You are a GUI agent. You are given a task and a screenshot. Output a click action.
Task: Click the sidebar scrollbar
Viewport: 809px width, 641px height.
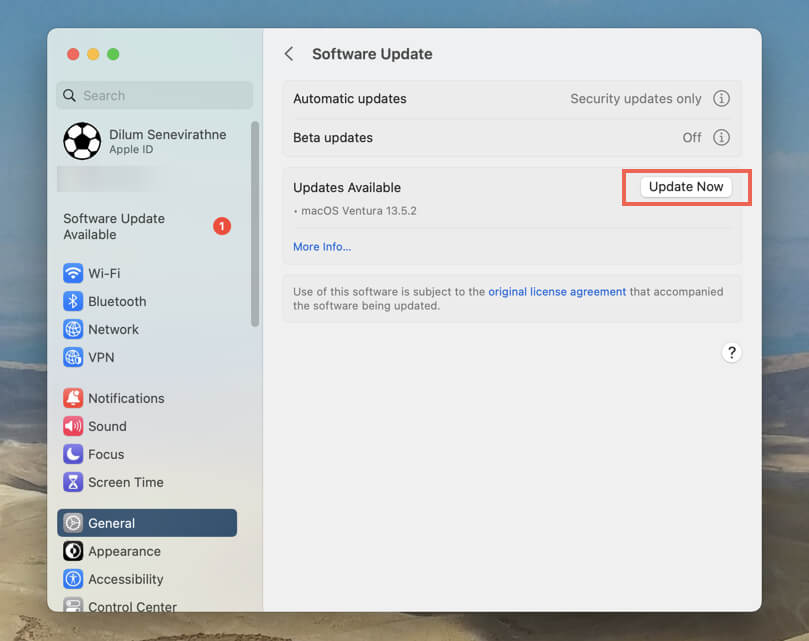pos(255,224)
